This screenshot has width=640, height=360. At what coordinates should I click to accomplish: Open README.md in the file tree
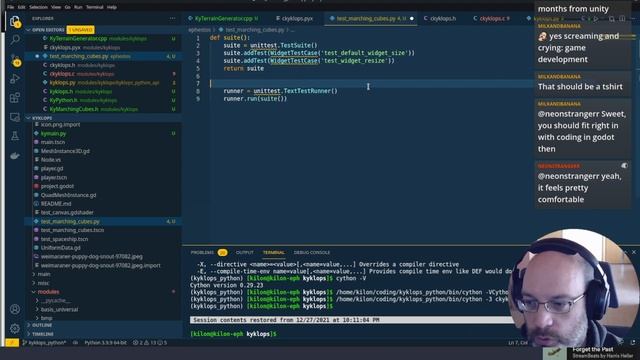56,204
